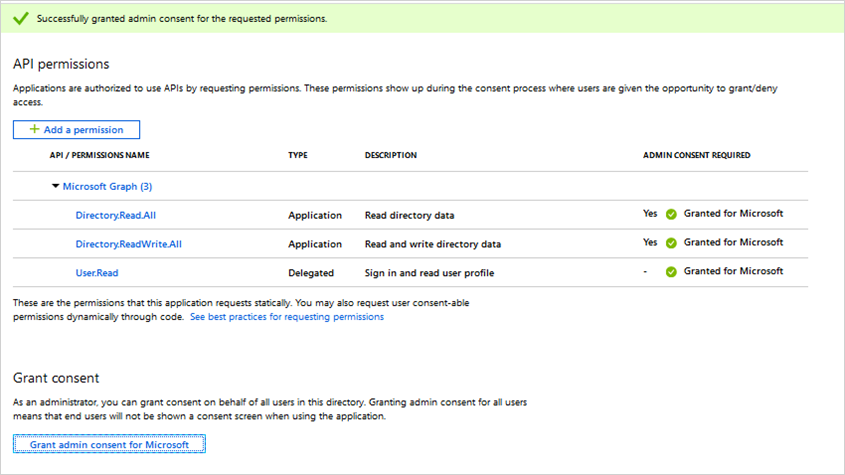This screenshot has width=845, height=475.
Task: Click Application type in Directory.ReadWrite.All row
Action: pyautogui.click(x=315, y=244)
